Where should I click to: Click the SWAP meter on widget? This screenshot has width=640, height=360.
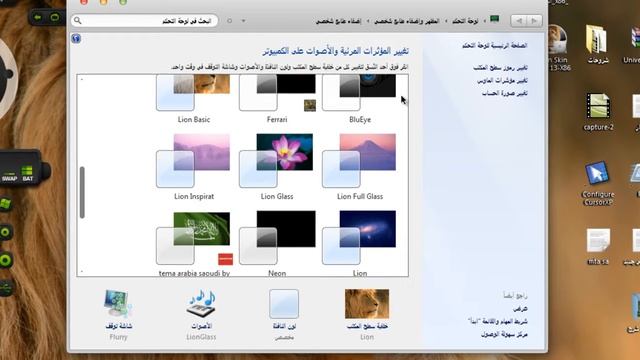pyautogui.click(x=9, y=176)
